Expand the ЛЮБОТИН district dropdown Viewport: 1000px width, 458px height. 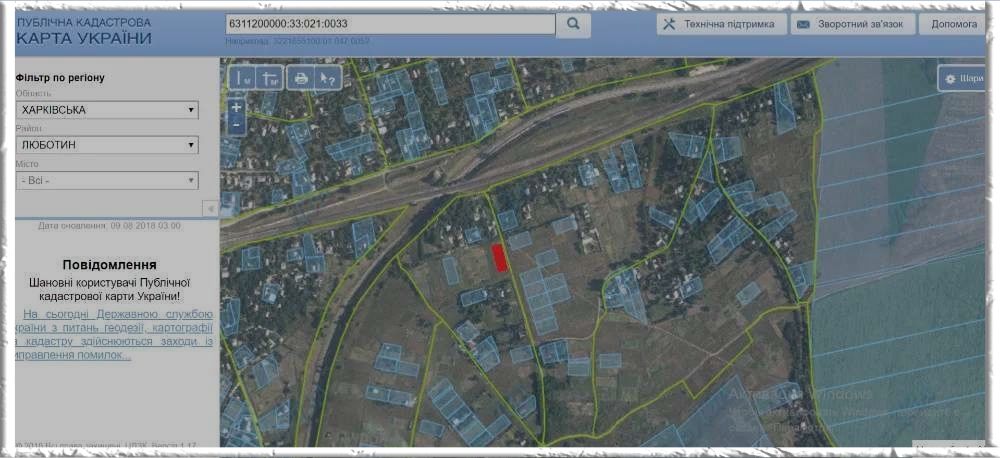pyautogui.click(x=107, y=145)
